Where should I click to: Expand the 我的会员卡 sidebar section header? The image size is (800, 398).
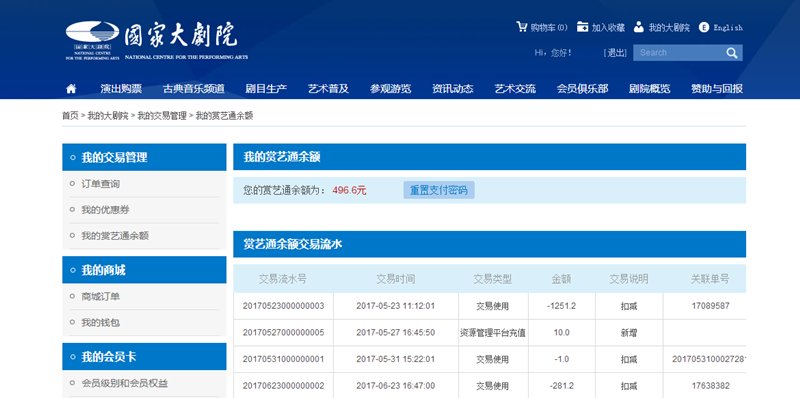(x=144, y=356)
